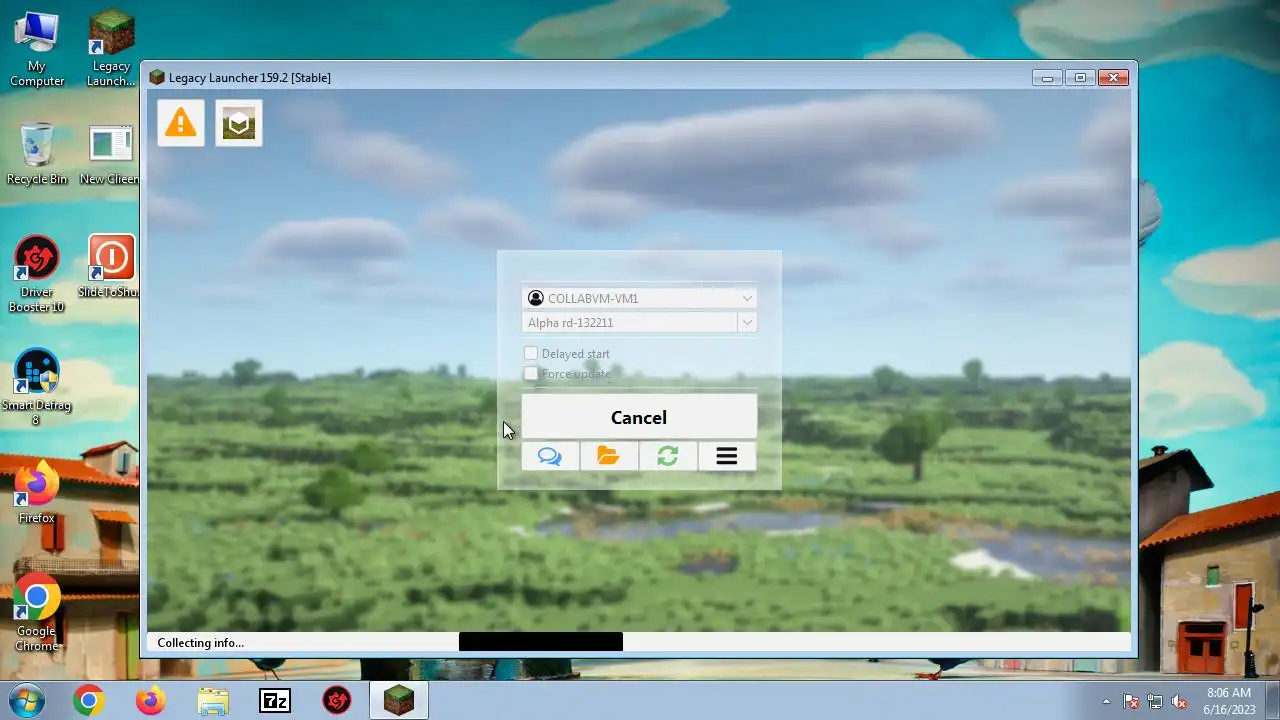Open My Computer desktop icon
Screen dimensions: 1280x720
37,49
